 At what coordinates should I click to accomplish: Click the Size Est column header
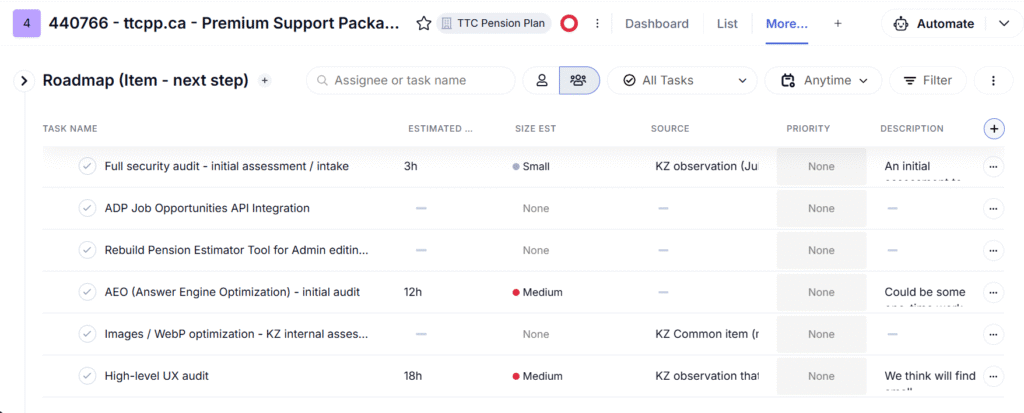(536, 129)
